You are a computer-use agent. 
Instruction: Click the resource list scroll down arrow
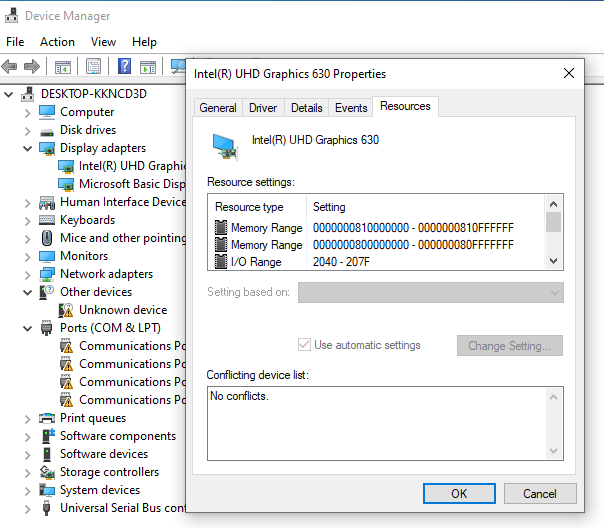click(554, 261)
